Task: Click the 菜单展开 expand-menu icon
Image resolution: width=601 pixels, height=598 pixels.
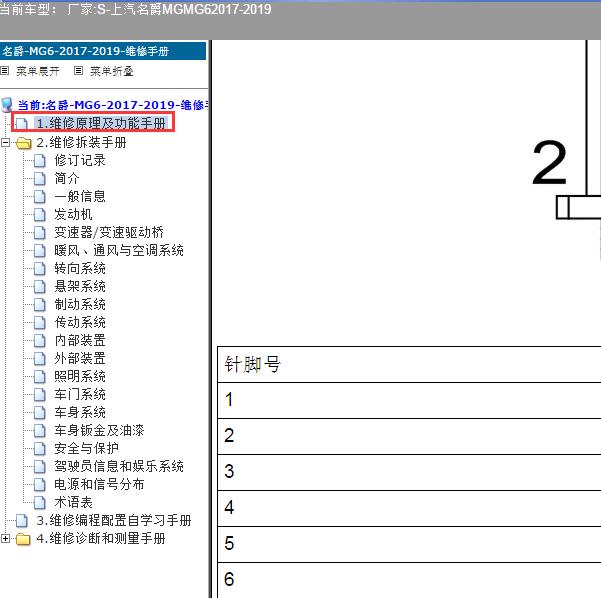Action: click(4, 71)
